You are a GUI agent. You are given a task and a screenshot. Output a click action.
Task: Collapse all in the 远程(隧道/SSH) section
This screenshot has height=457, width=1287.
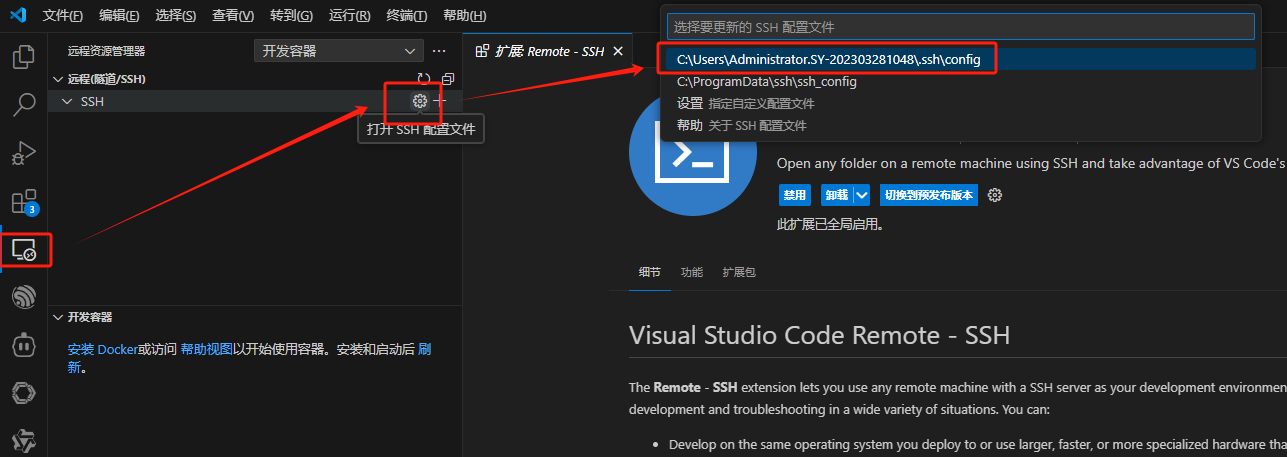point(448,78)
